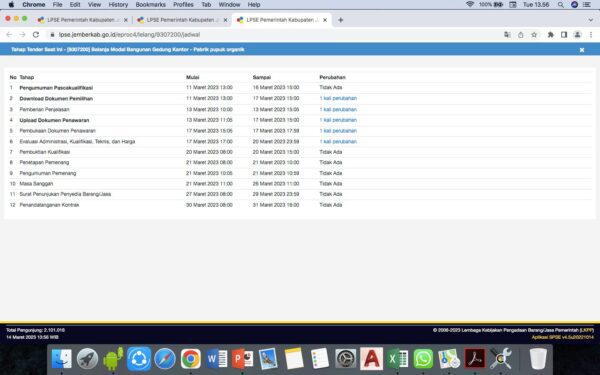Dismiss the blue Tahap Tender banner
Viewport: 600px width, 375px height.
[x=582, y=50]
